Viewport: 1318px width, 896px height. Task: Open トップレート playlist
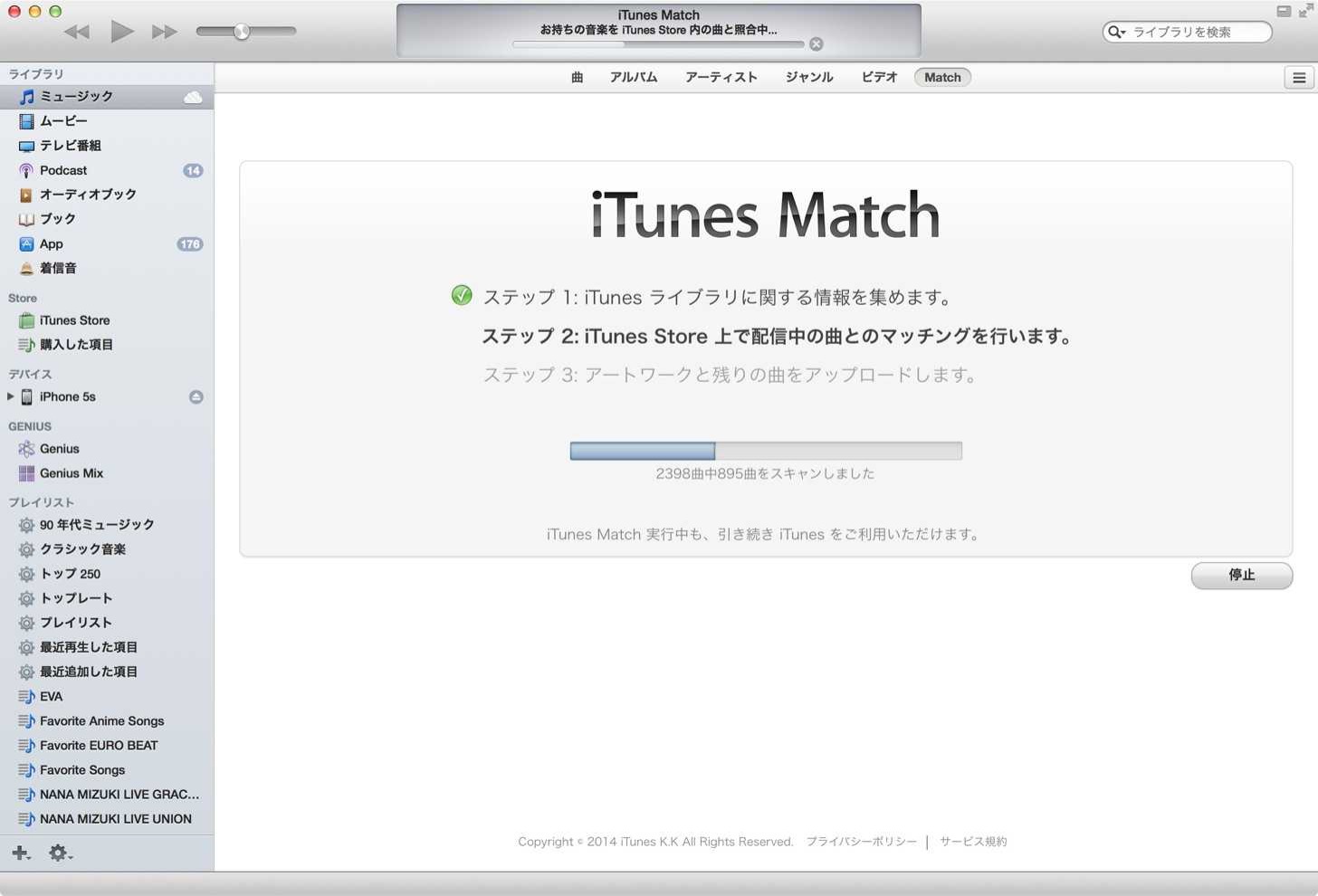coord(107,598)
